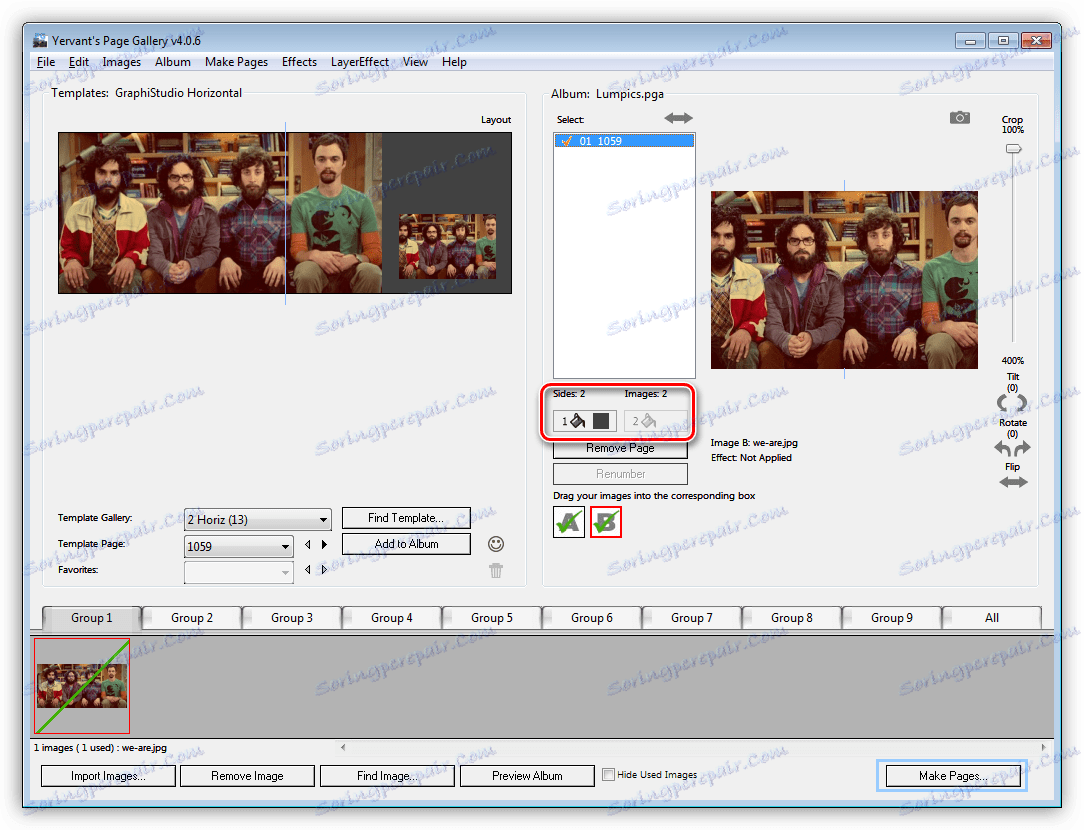Click the double arrow beside Select
This screenshot has width=1084, height=830.
[x=678, y=118]
